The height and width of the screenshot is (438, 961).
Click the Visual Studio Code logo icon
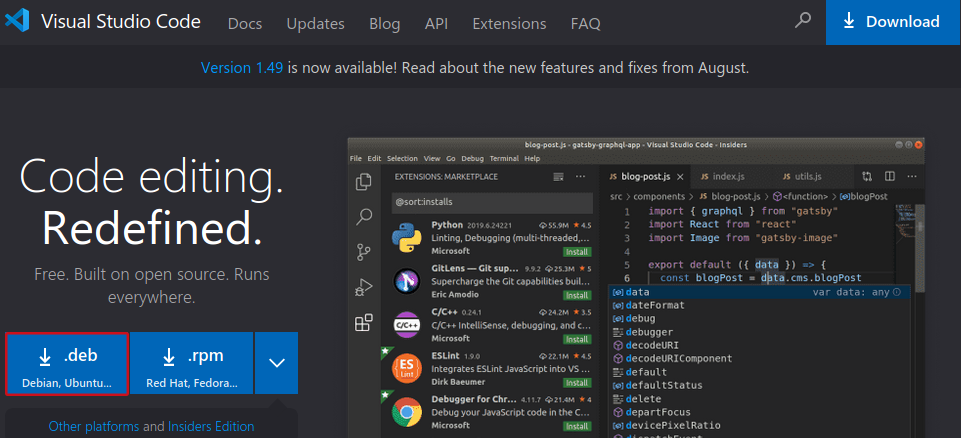(17, 21)
